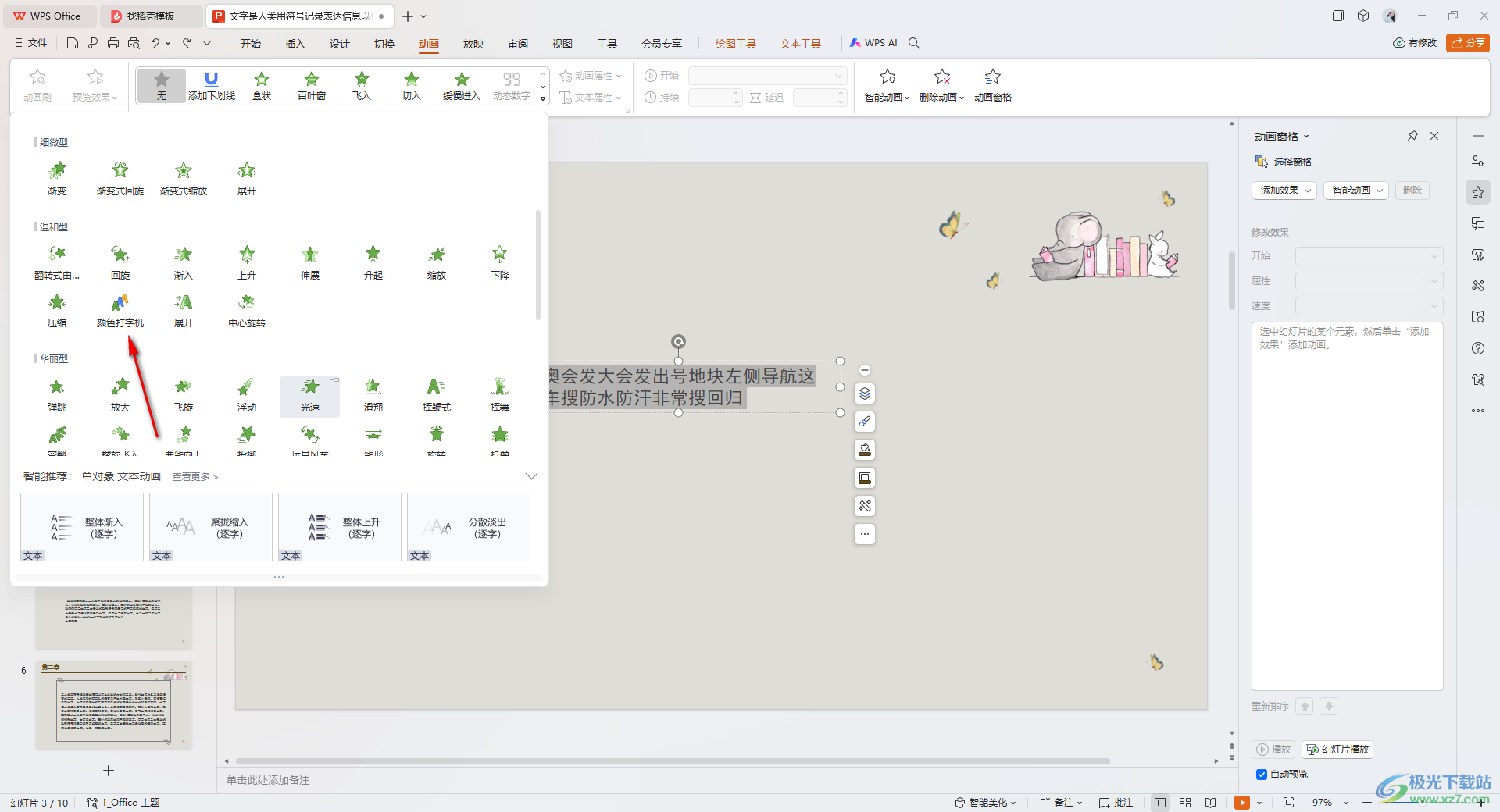Screen dimensions: 1500x812
Task: Choose the 聚拢缩入 (逐字) text animation card
Action: pyautogui.click(x=211, y=527)
